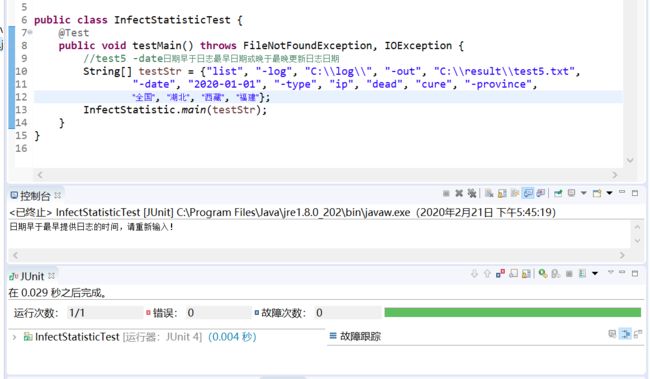Toggle Scroll Lock in the console toolbar
This screenshot has width=650, height=379.
[x=502, y=193]
